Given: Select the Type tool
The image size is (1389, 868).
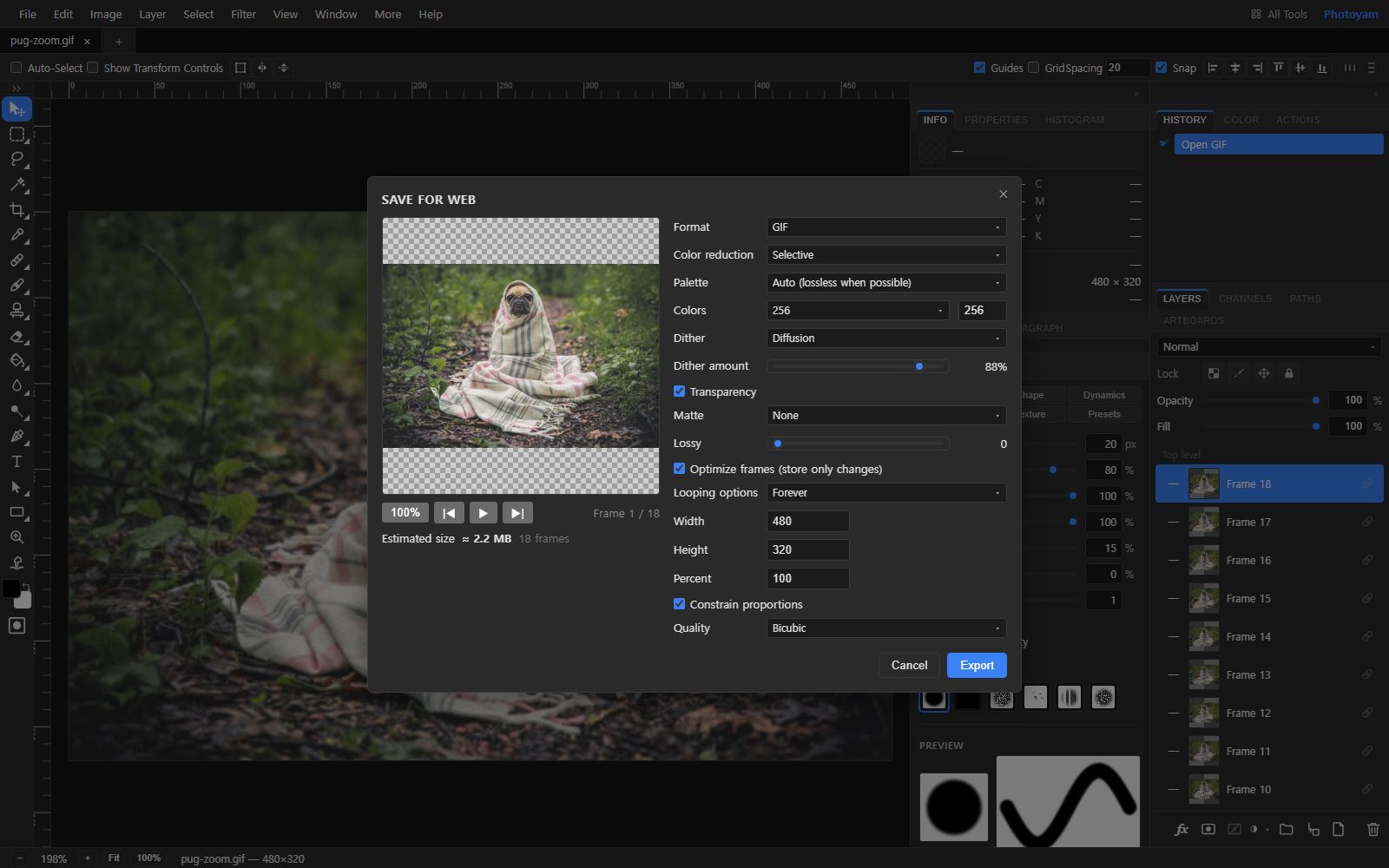Looking at the screenshot, I should point(16,461).
